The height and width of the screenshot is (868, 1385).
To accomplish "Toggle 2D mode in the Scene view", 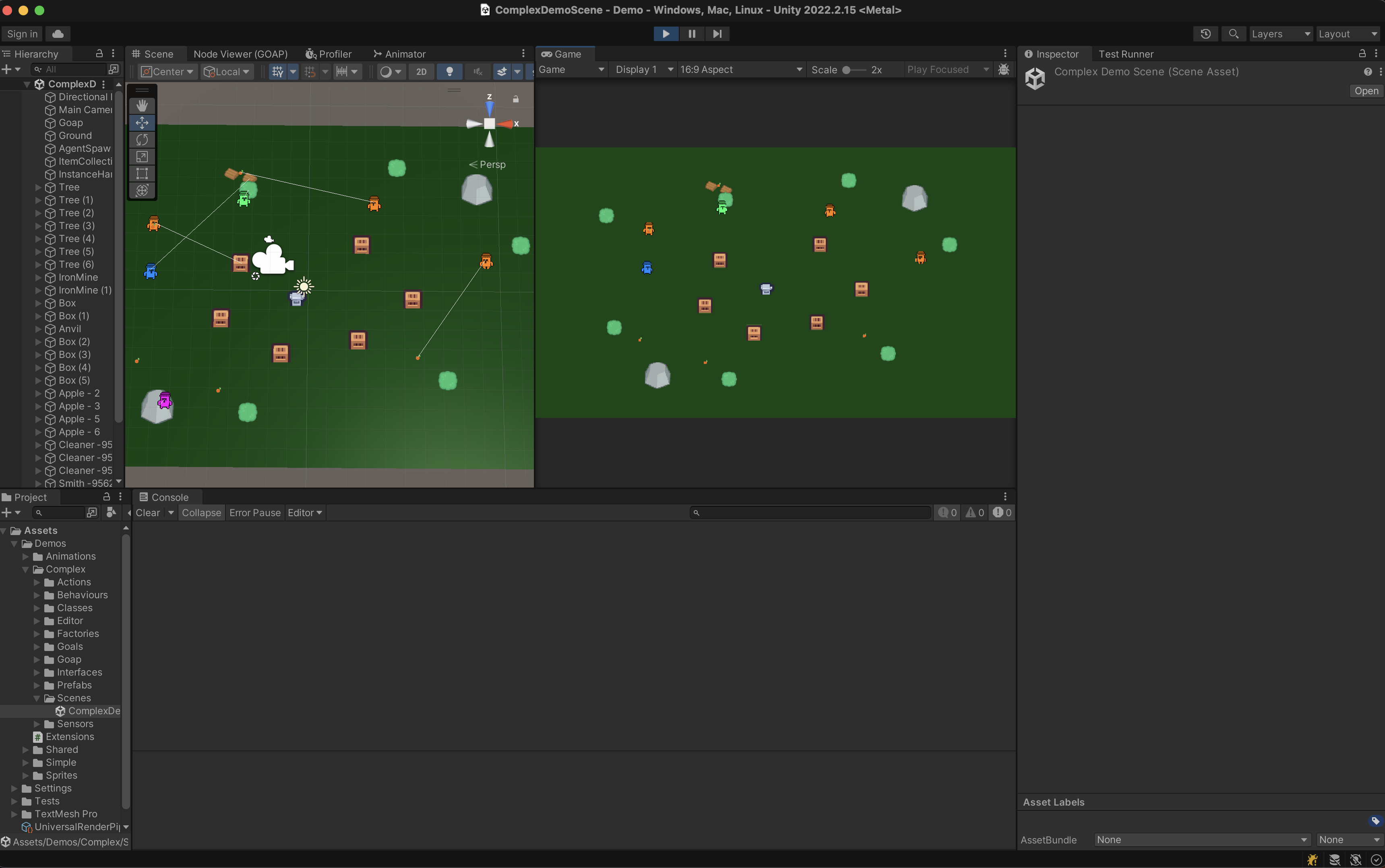I will coord(422,71).
